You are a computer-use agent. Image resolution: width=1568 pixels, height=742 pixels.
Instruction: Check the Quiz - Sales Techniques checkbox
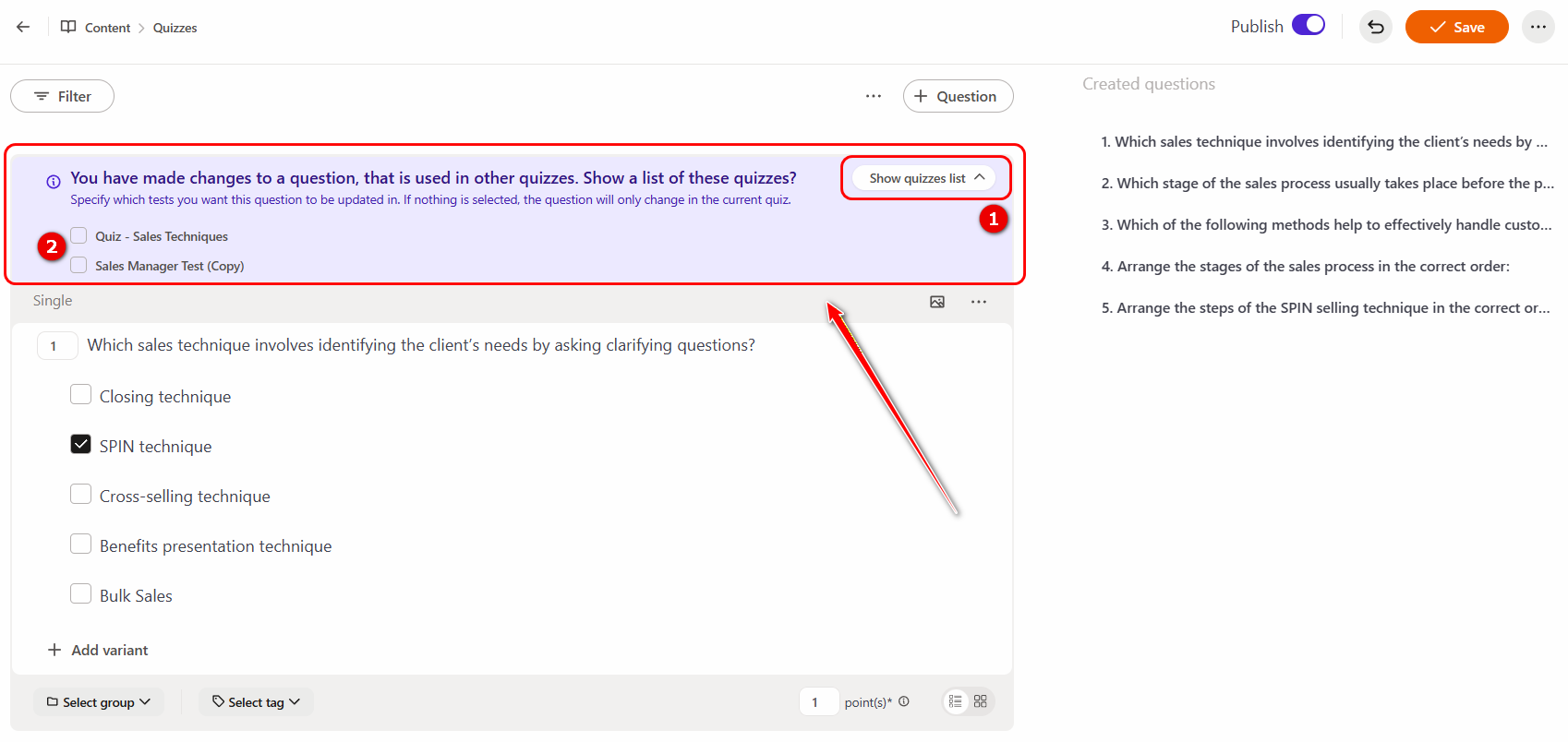[x=79, y=236]
